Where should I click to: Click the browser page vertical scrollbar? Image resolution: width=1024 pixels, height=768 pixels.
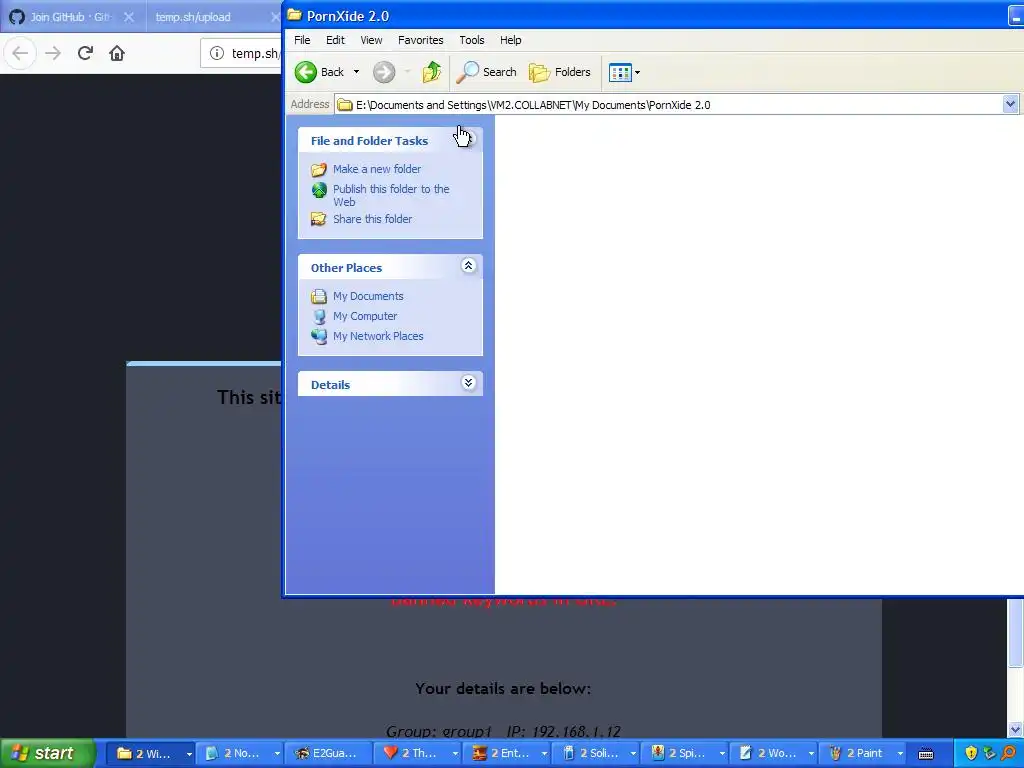[1015, 633]
